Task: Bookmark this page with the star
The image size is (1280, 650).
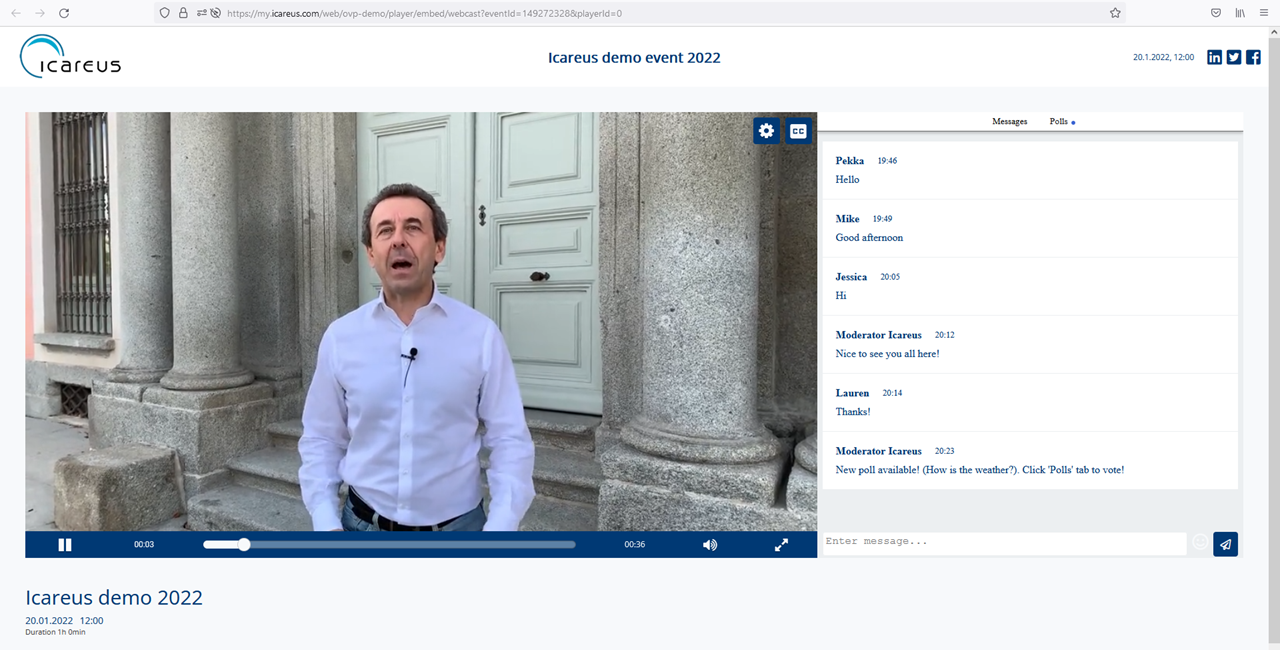Action: (1115, 13)
